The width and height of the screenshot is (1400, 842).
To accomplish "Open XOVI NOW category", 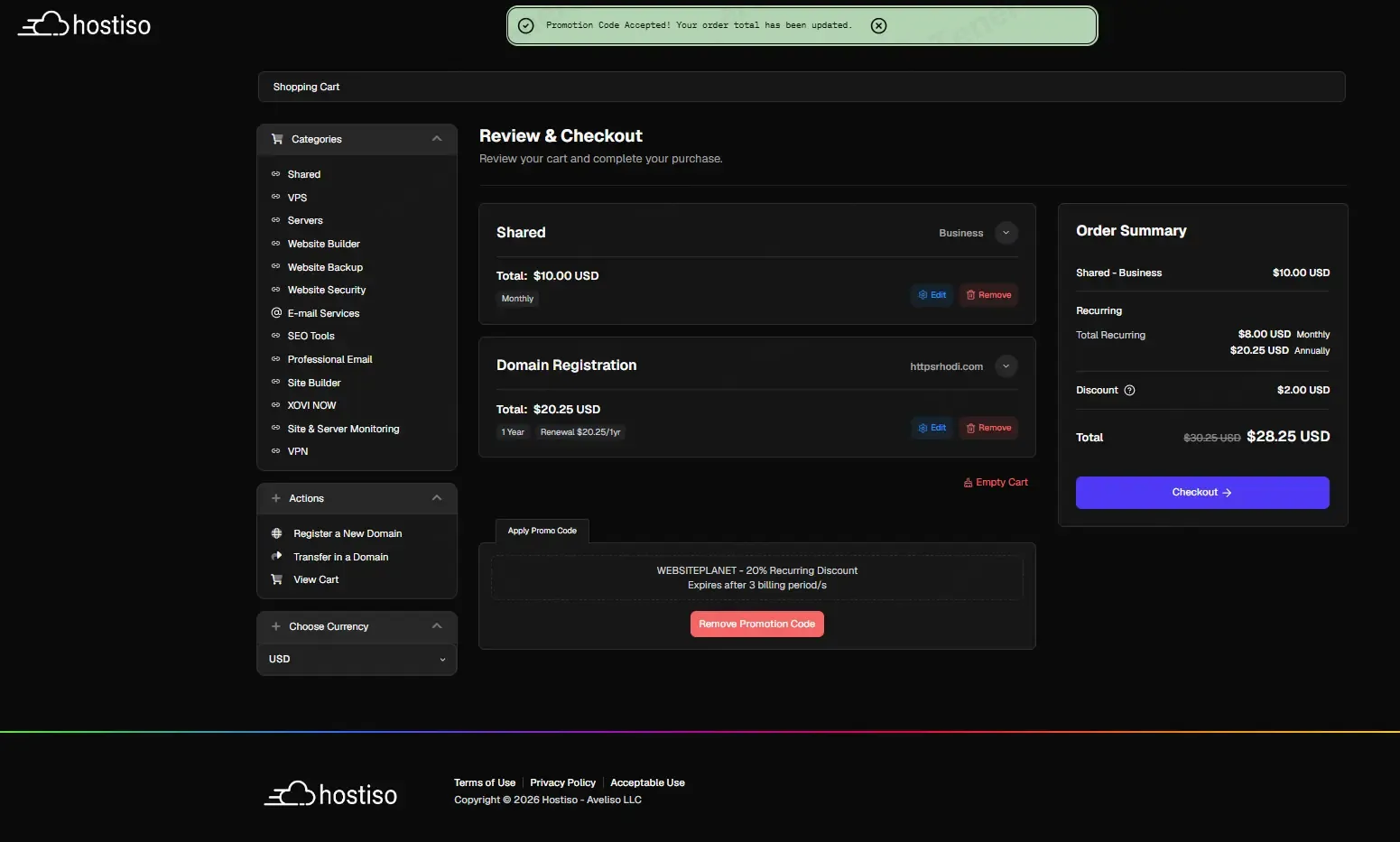I will click(311, 405).
